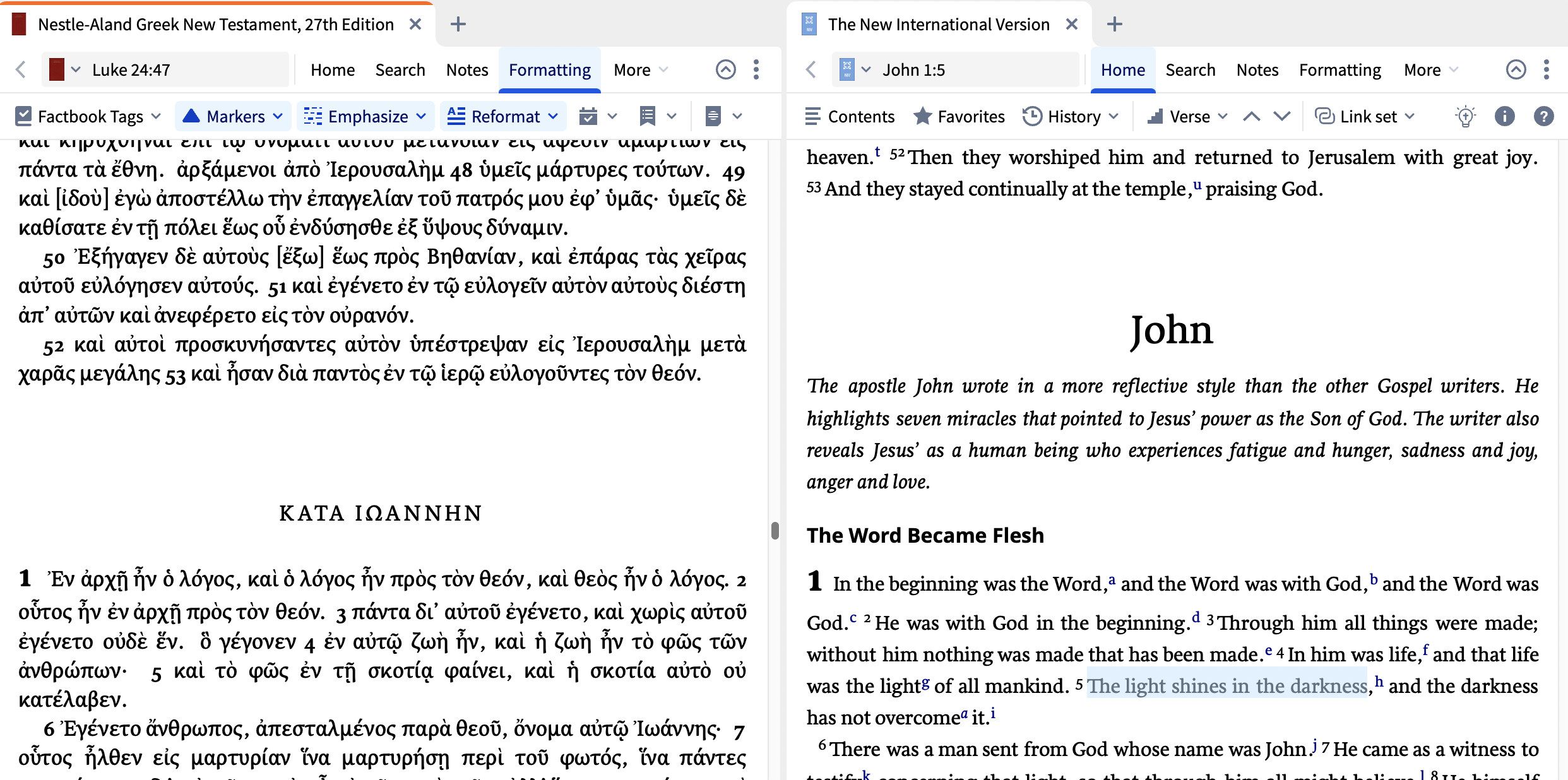Toggle Factbook Tags checkbox icon
The width and height of the screenshot is (1568, 780).
(x=23, y=116)
